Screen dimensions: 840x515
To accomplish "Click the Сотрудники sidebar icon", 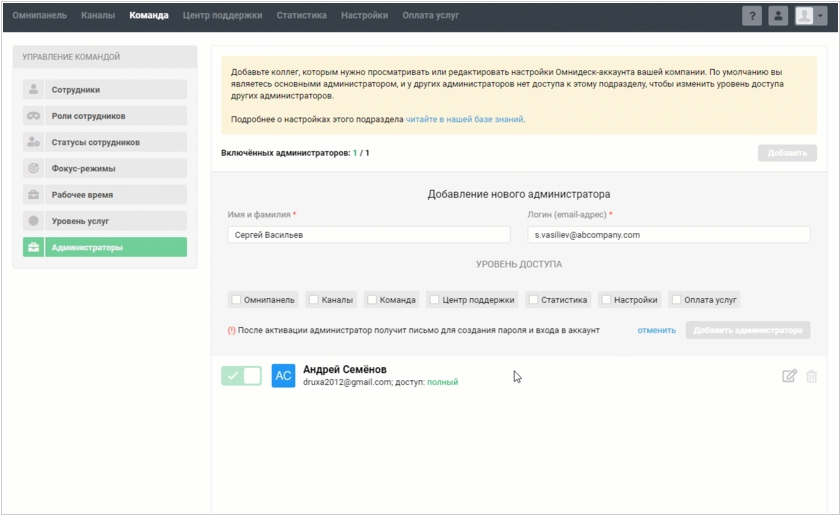I will coord(34,90).
